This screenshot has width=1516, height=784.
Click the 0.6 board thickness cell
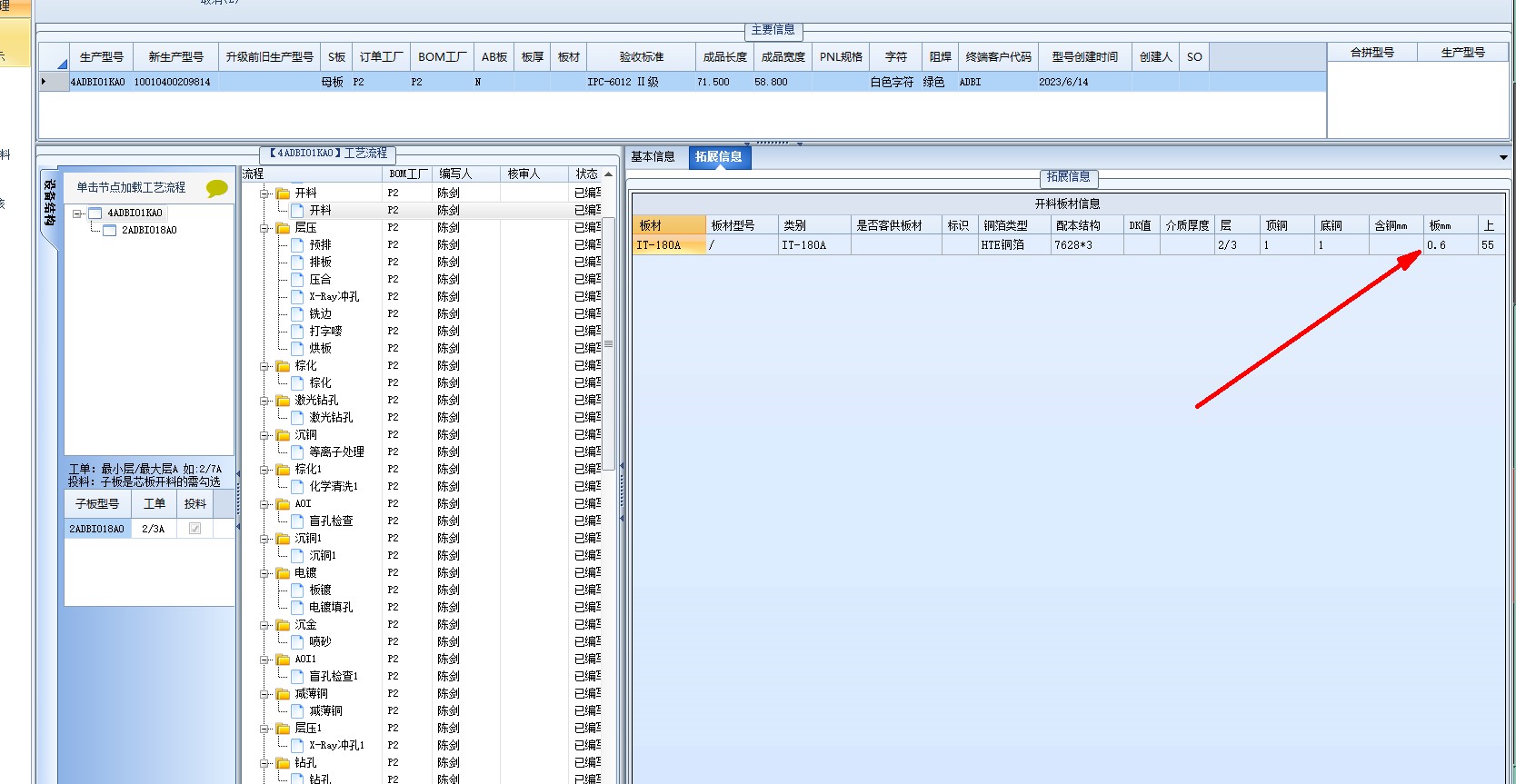click(1451, 245)
